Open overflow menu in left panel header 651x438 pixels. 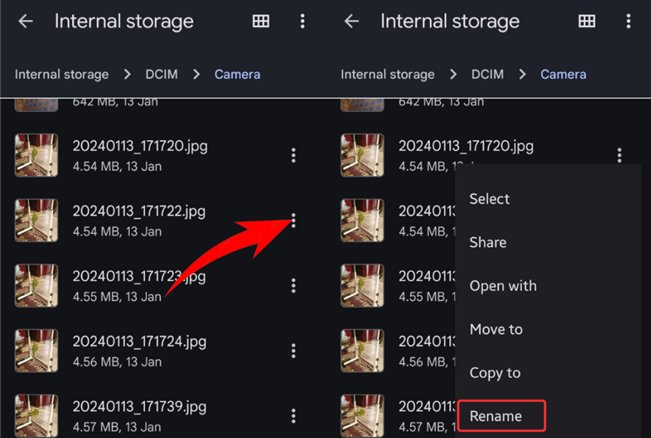coord(302,21)
